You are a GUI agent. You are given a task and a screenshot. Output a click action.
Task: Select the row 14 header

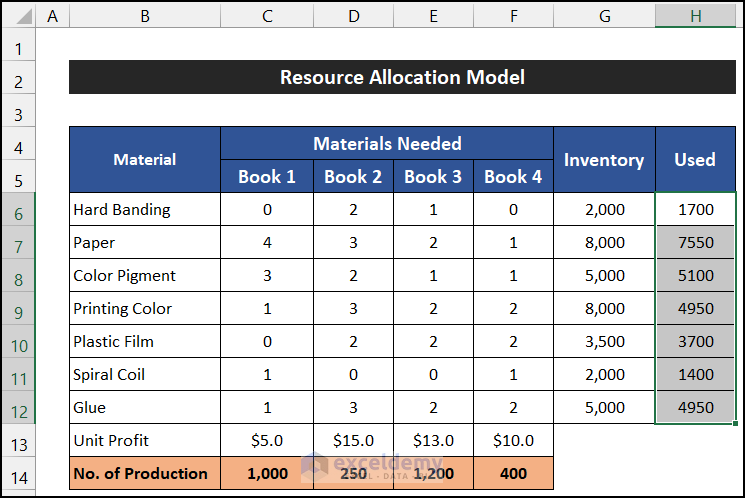pos(19,473)
